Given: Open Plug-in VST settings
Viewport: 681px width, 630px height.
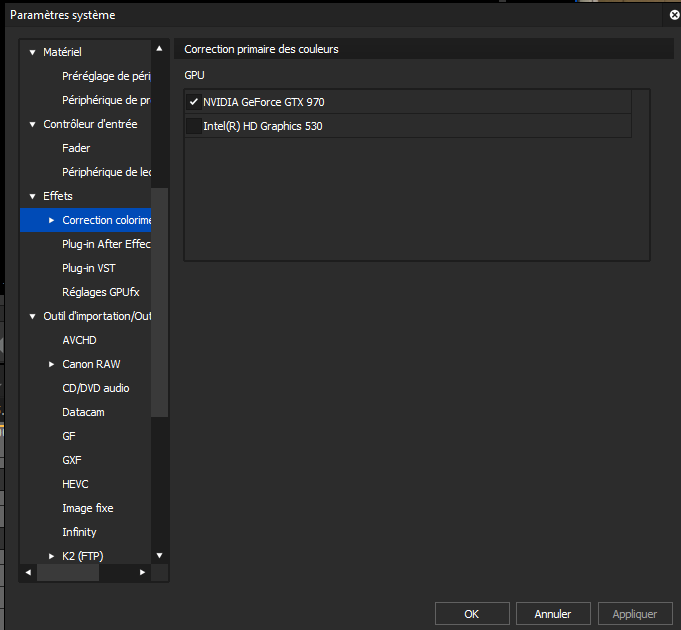Looking at the screenshot, I should (89, 268).
